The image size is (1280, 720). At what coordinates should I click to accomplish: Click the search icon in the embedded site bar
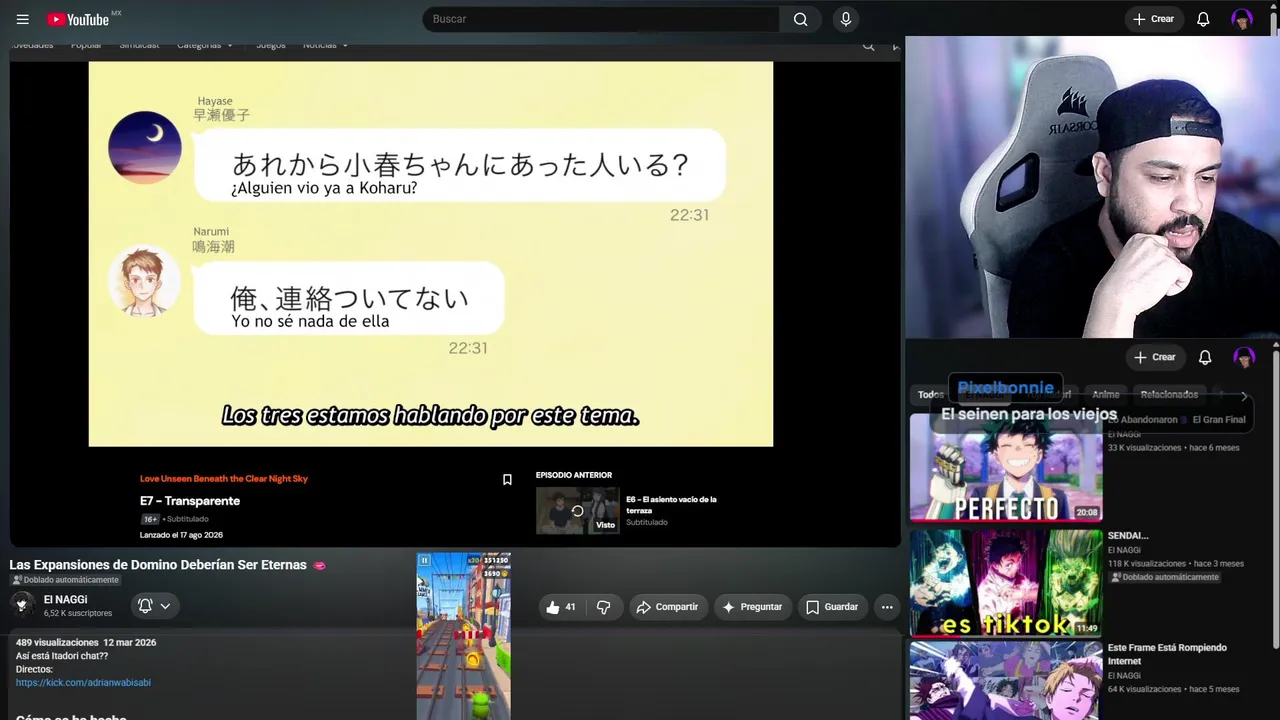coord(868,45)
